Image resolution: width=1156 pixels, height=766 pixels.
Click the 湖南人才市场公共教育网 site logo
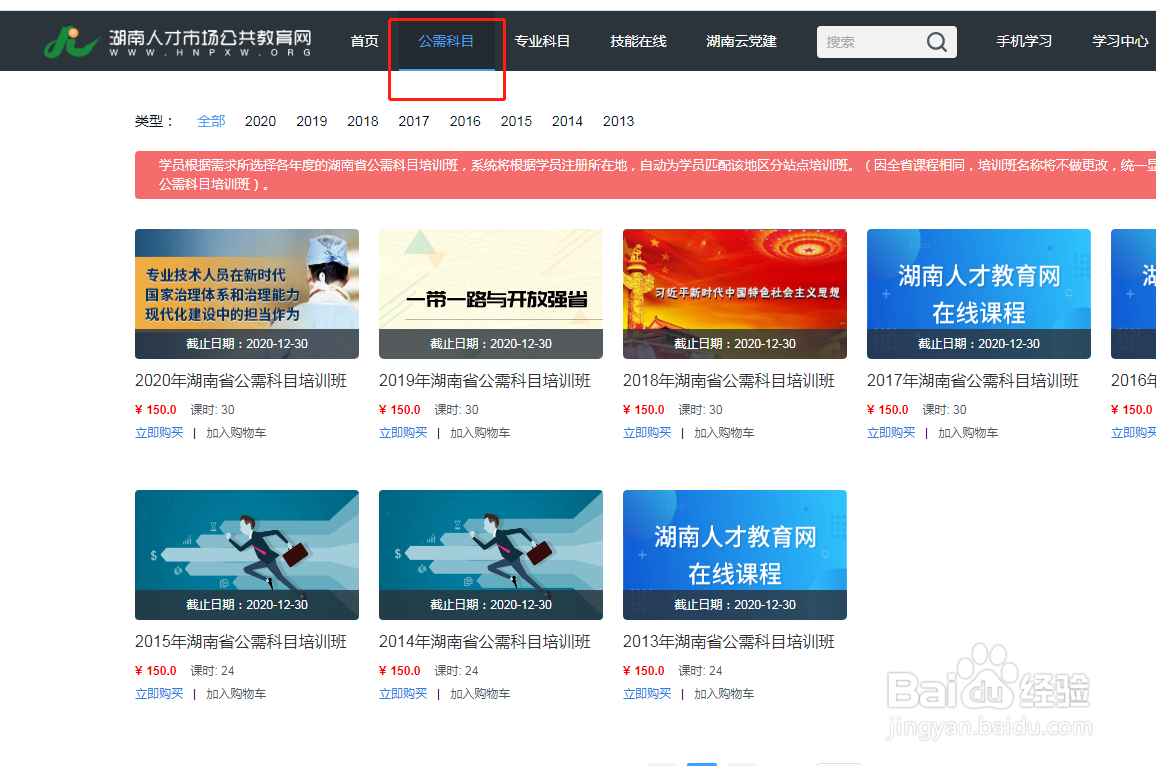point(178,42)
